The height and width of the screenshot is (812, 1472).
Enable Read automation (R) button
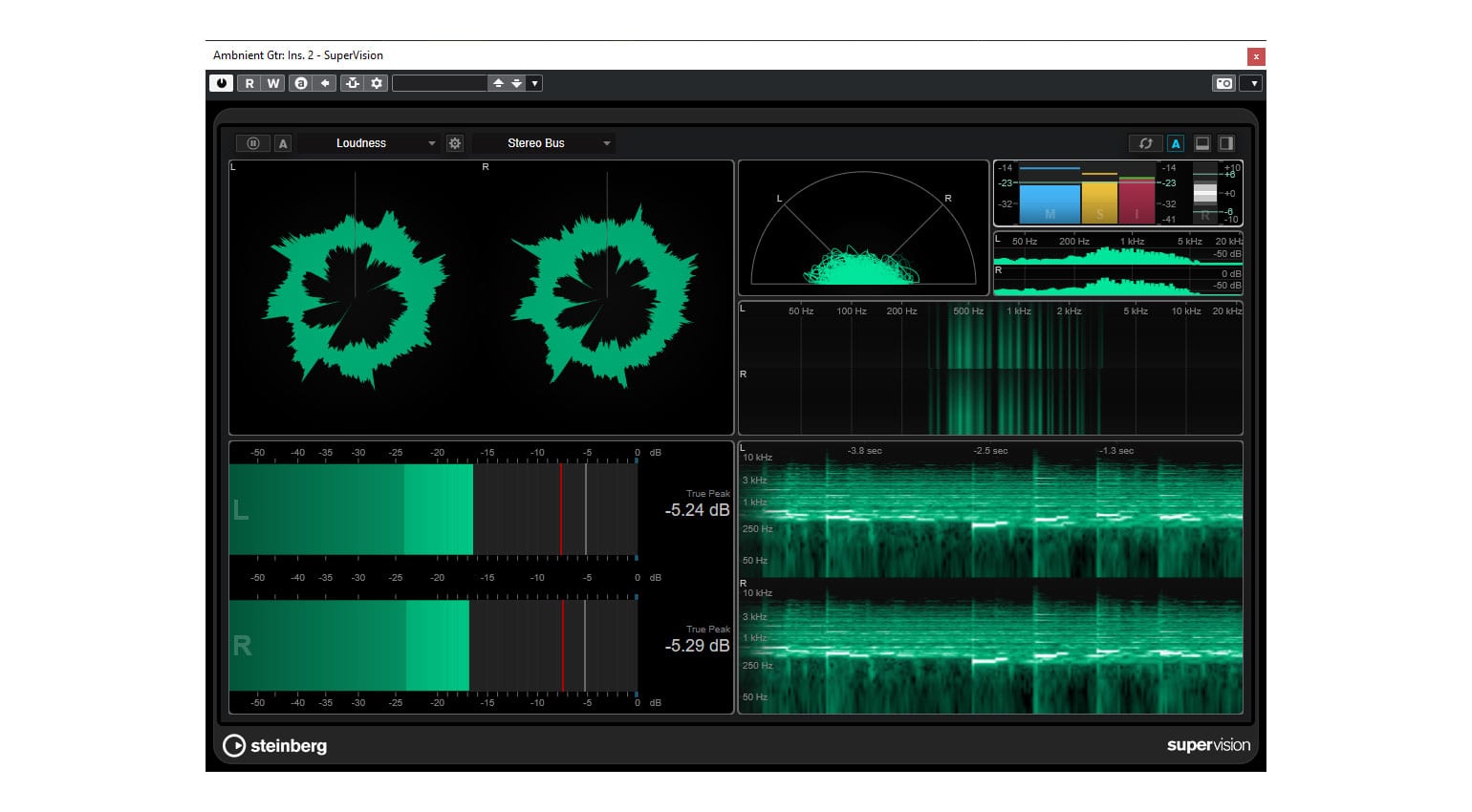(249, 83)
